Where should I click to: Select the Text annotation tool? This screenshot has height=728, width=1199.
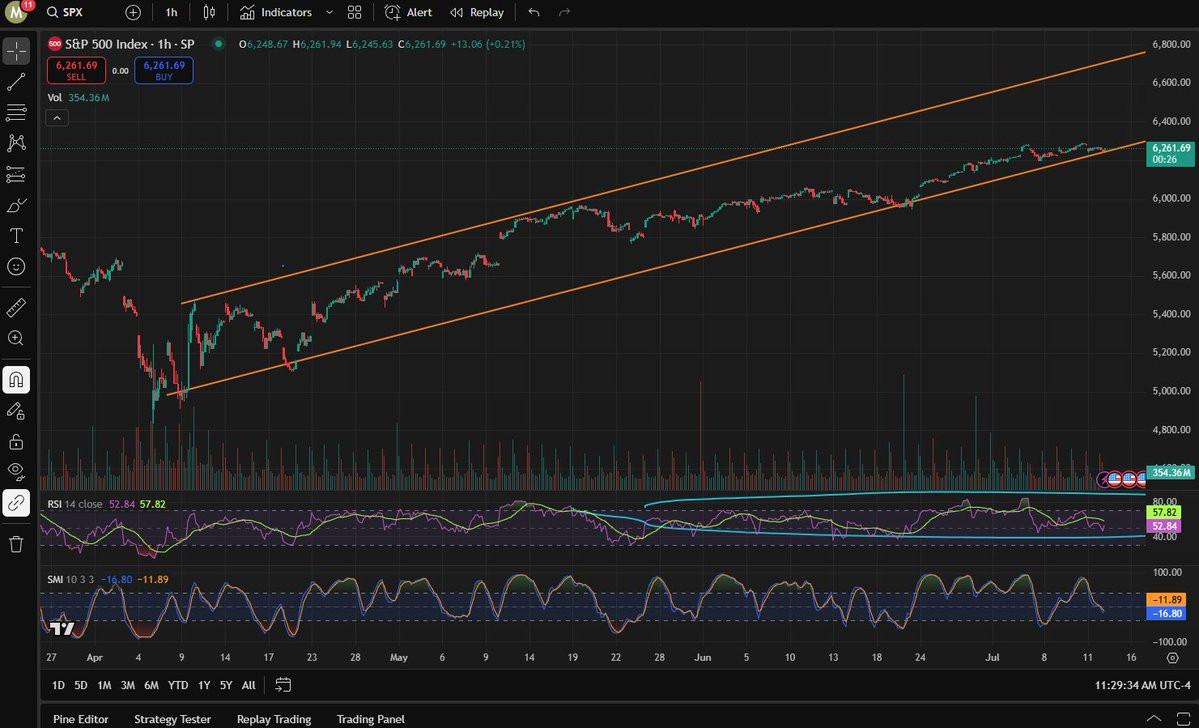(16, 236)
